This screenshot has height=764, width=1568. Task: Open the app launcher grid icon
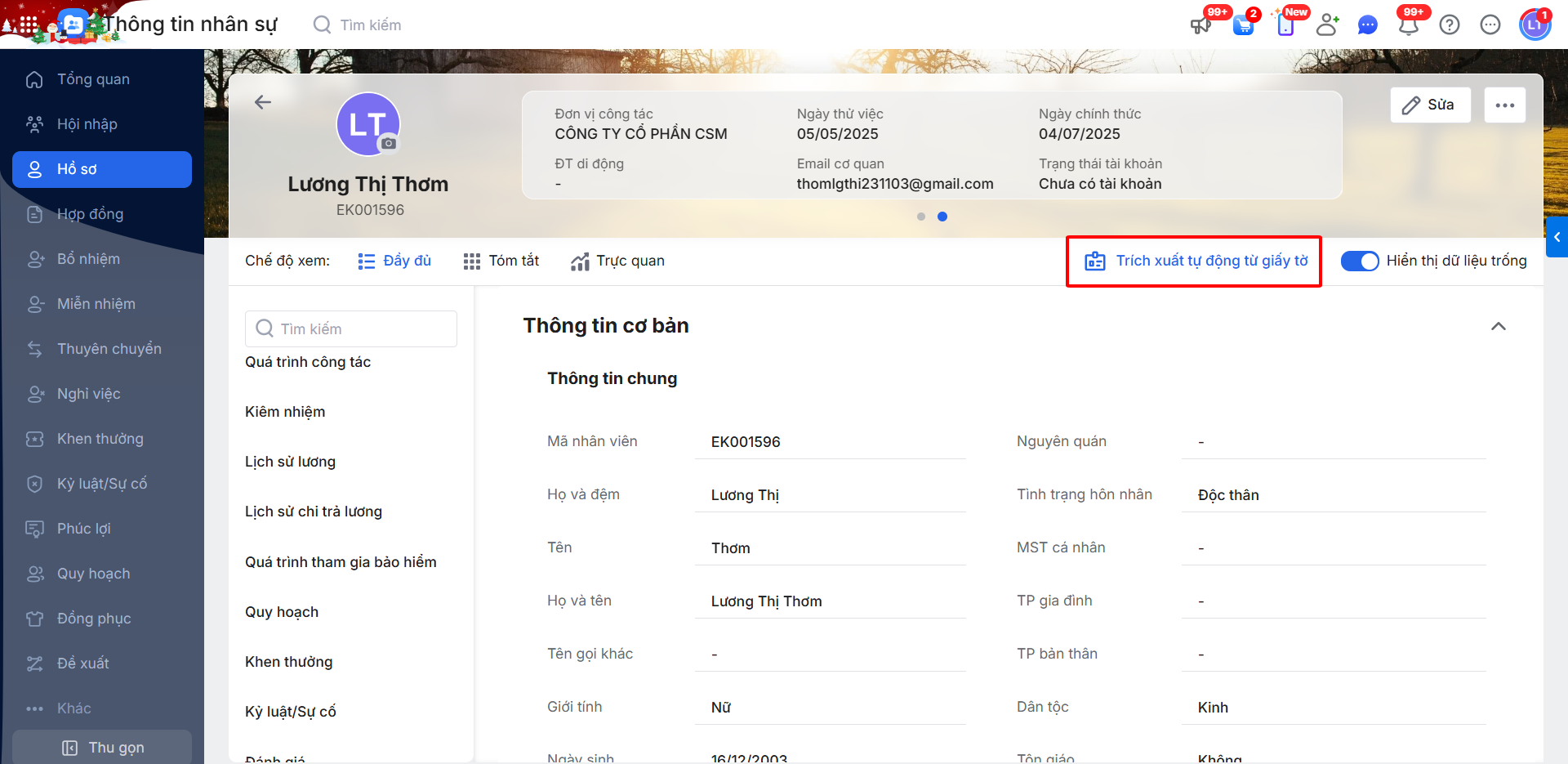pyautogui.click(x=29, y=25)
